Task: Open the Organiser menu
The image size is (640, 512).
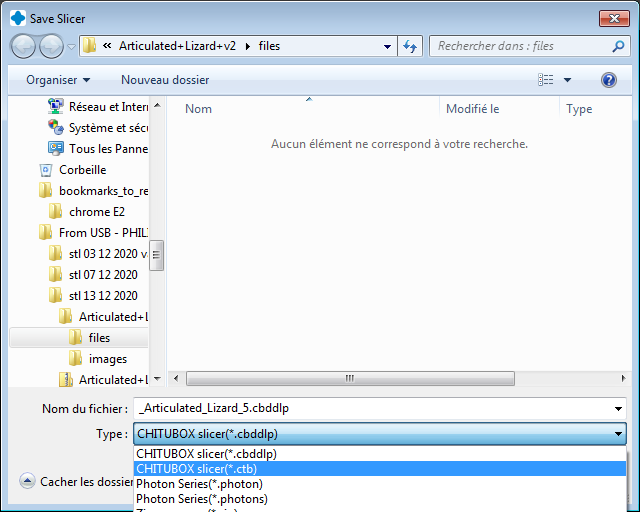Action: (x=58, y=80)
